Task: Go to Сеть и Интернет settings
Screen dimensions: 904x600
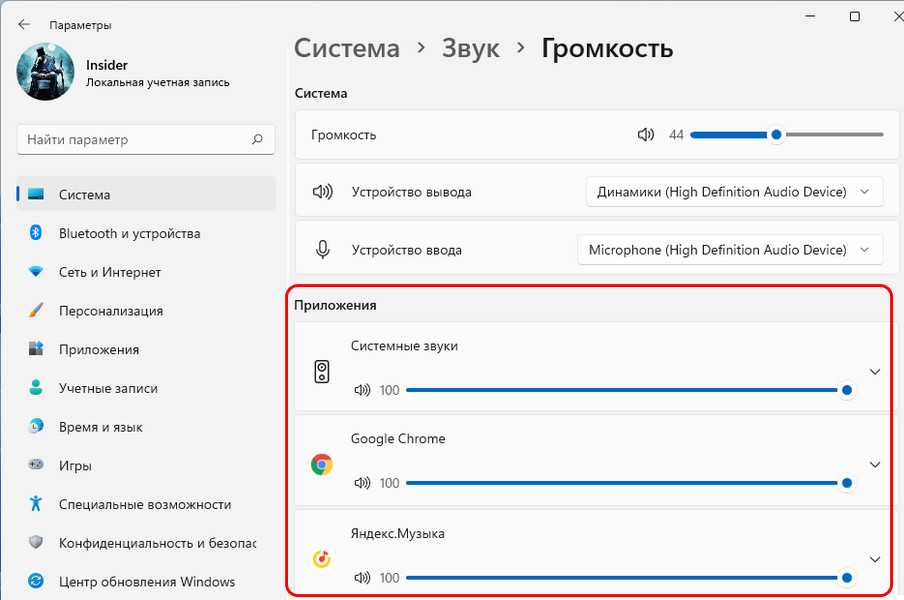Action: [x=109, y=272]
